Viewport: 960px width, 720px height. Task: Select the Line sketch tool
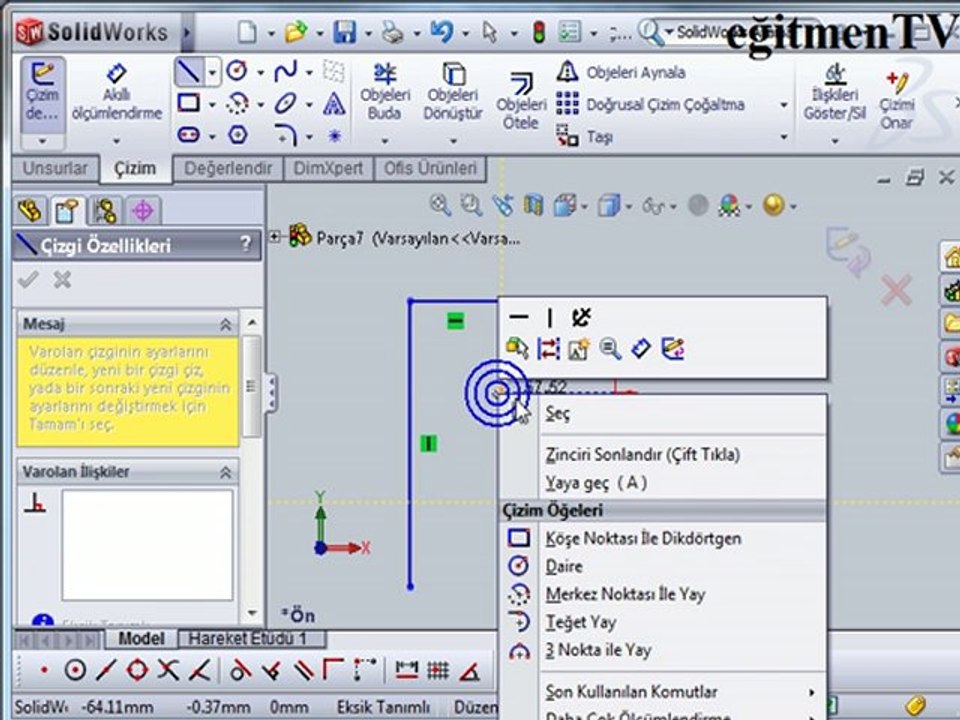pos(189,72)
